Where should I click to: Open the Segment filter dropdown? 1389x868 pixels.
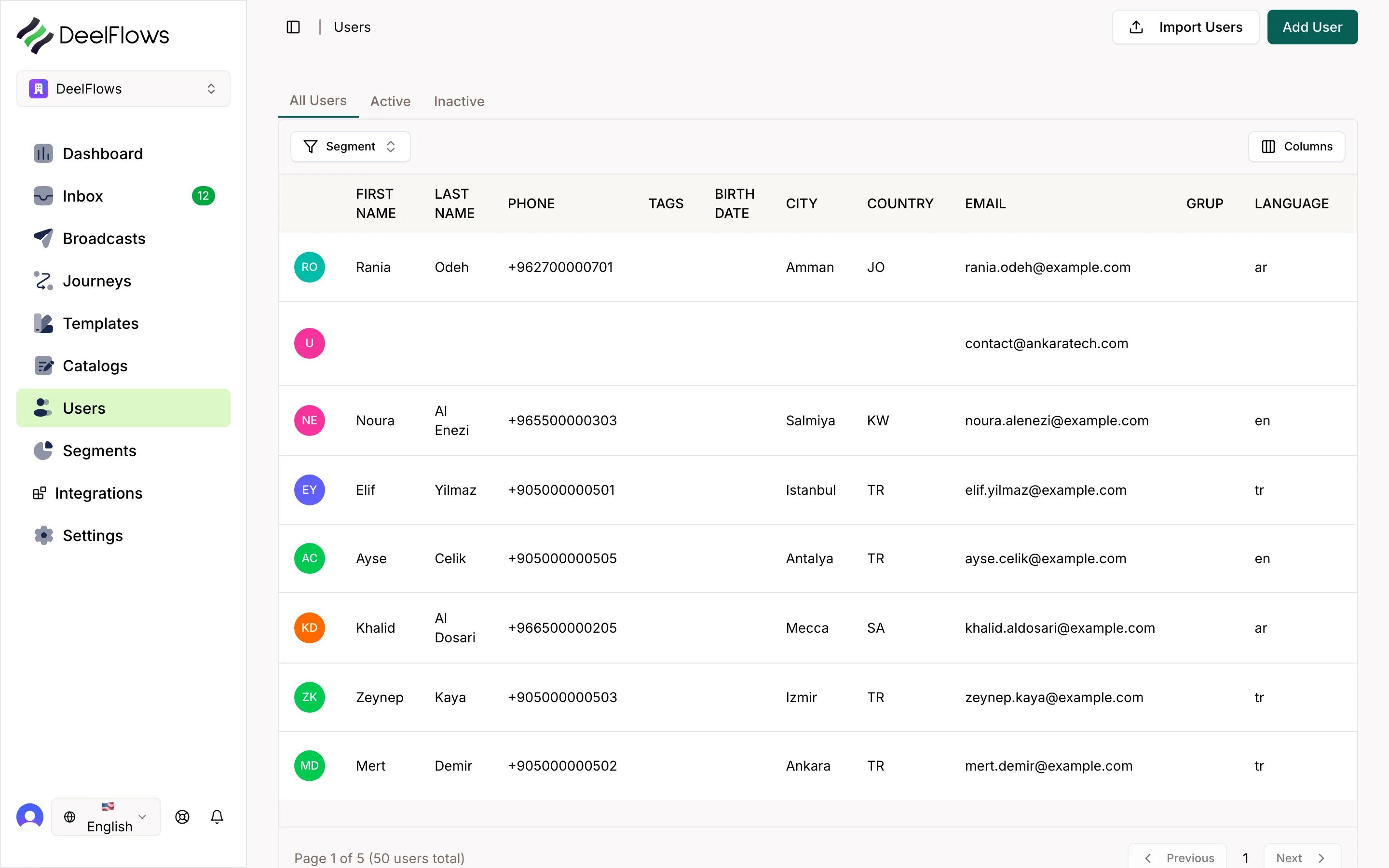coord(350,147)
